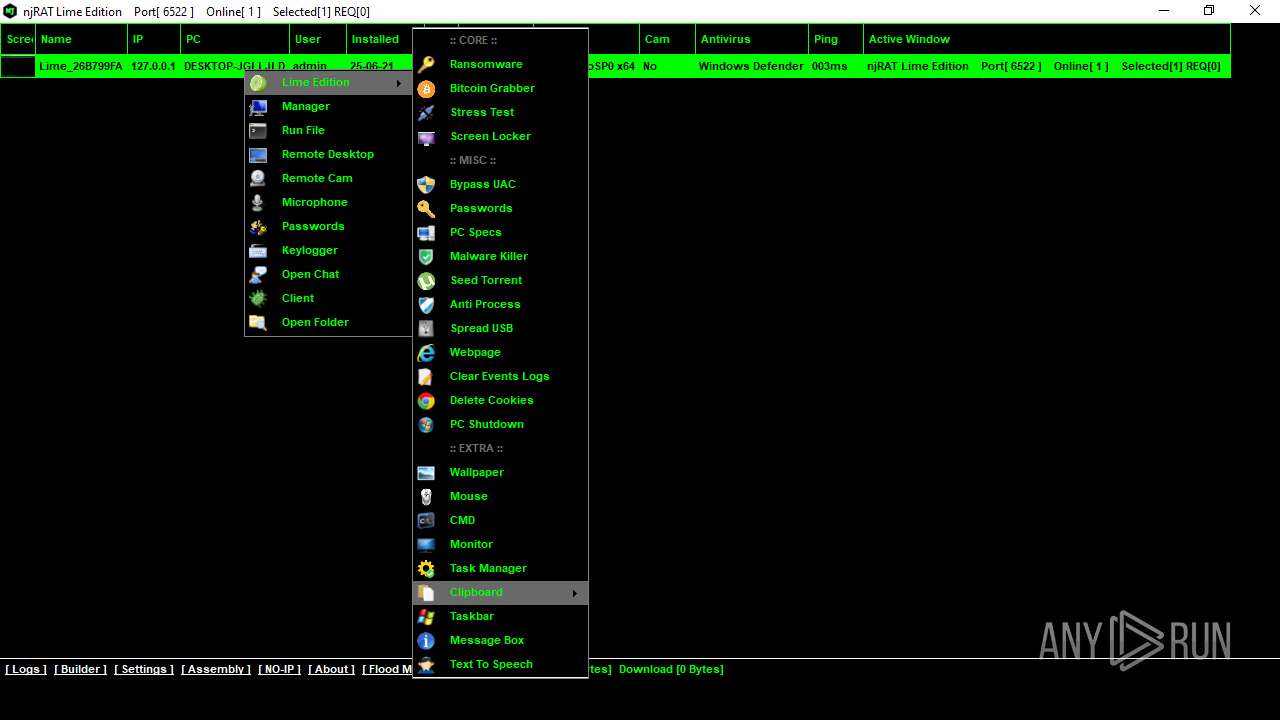Click the Stress Test icon
Viewport: 1280px width, 720px height.
pyautogui.click(x=426, y=112)
